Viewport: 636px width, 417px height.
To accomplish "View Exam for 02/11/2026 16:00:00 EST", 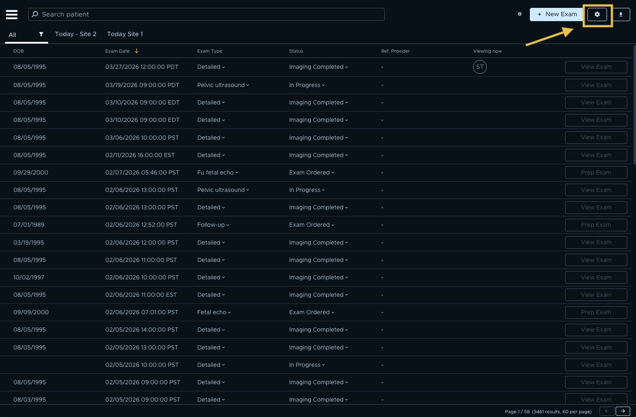I will [596, 155].
